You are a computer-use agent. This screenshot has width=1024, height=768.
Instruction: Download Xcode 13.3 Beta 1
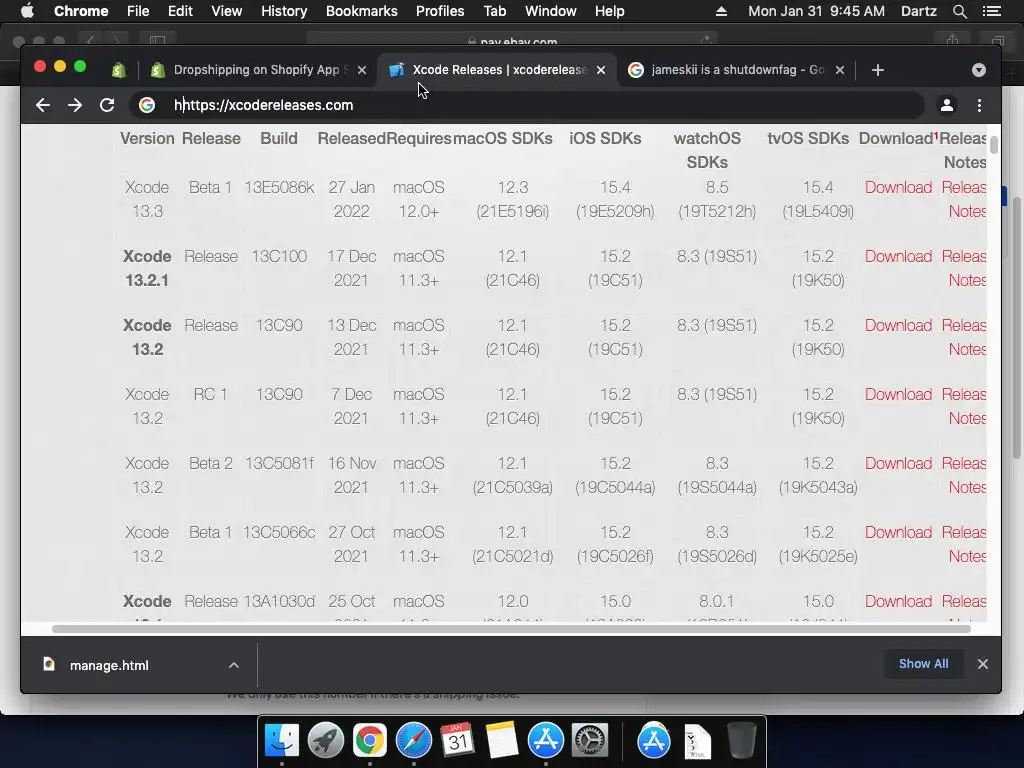click(x=898, y=187)
